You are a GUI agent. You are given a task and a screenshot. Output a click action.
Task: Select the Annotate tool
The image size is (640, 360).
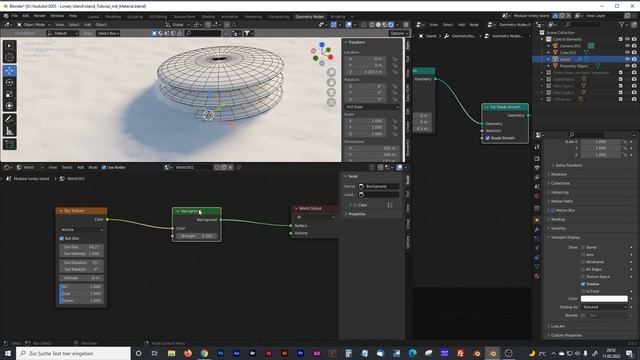[x=9, y=119]
